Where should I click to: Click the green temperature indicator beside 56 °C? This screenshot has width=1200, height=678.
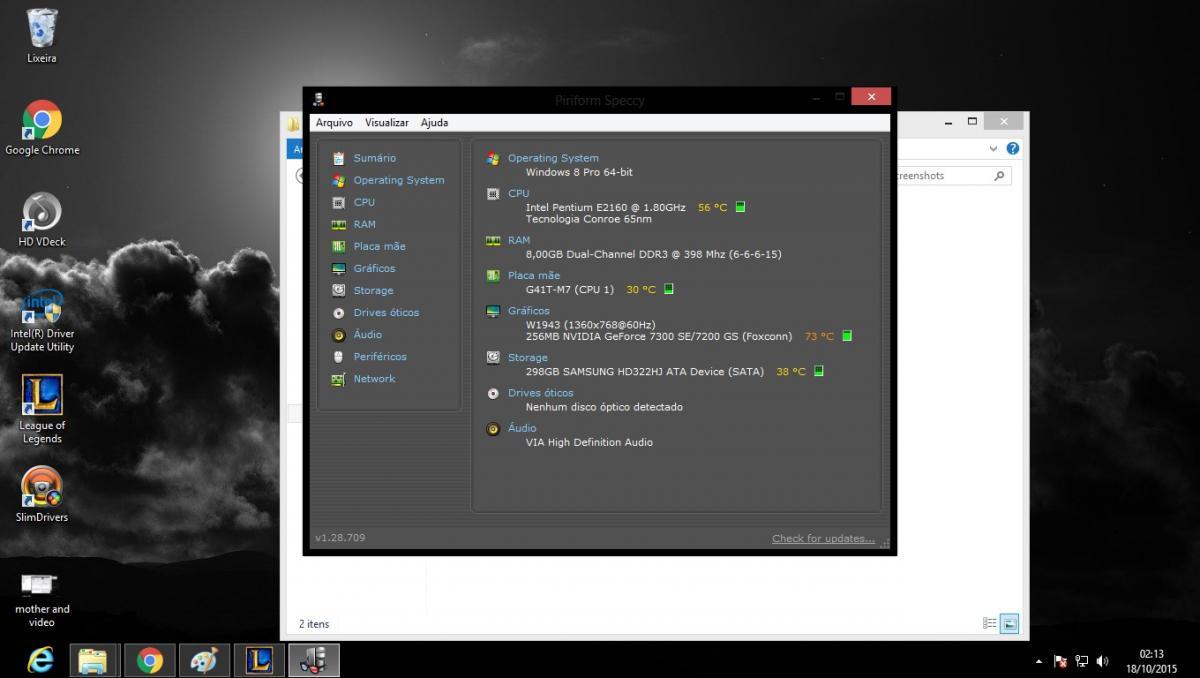740,207
